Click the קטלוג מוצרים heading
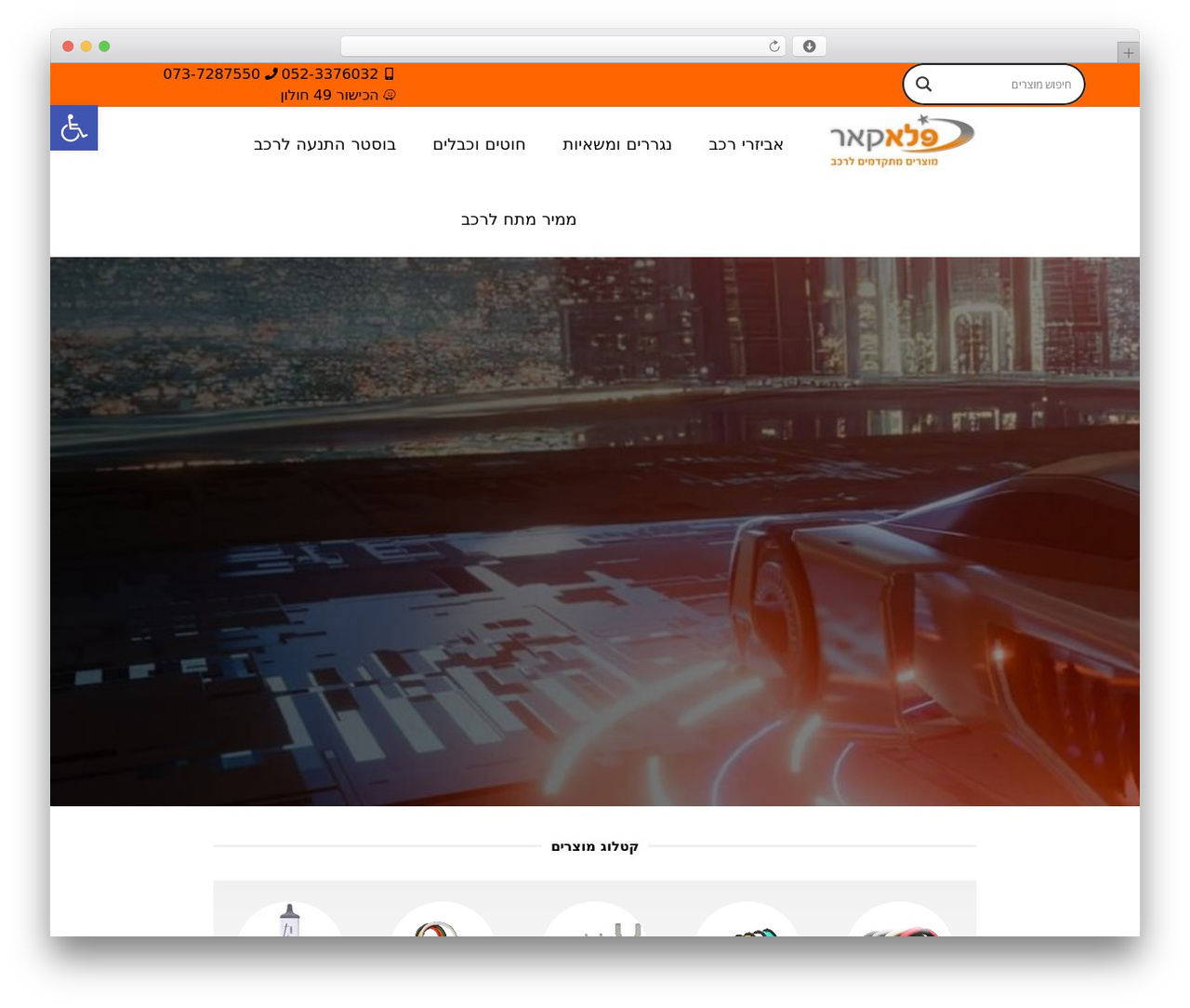Screen dimensions: 1190x1008 pyautogui.click(x=595, y=846)
